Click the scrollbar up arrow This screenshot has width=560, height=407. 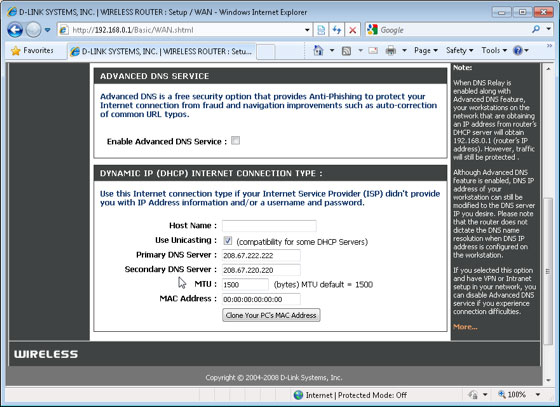click(548, 68)
